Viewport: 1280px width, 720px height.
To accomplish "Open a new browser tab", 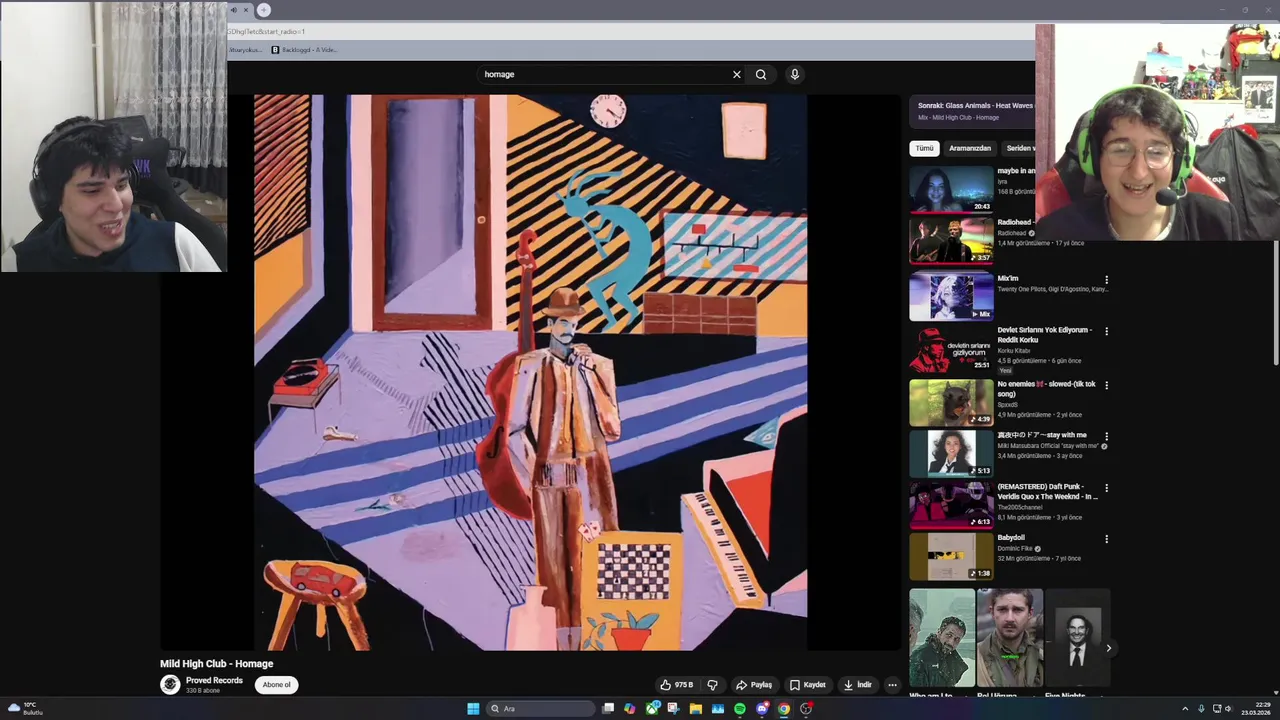I will 264,10.
